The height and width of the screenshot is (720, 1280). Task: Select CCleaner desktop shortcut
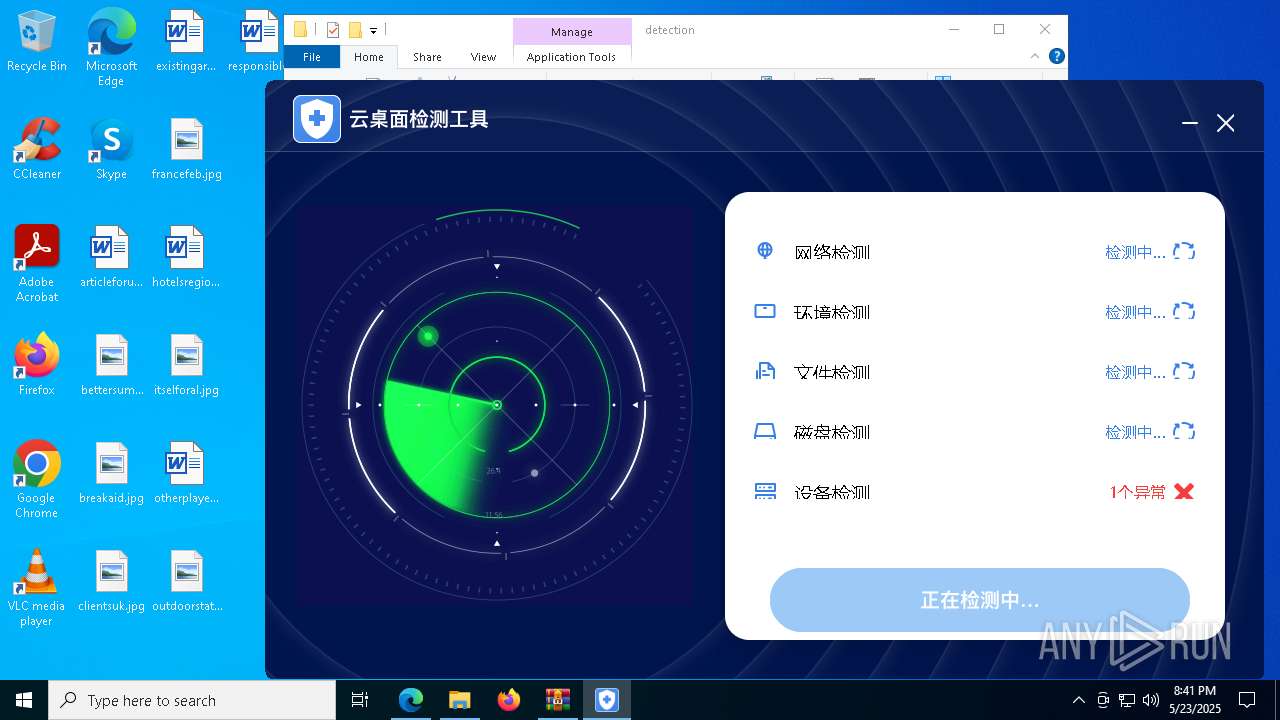(x=37, y=149)
